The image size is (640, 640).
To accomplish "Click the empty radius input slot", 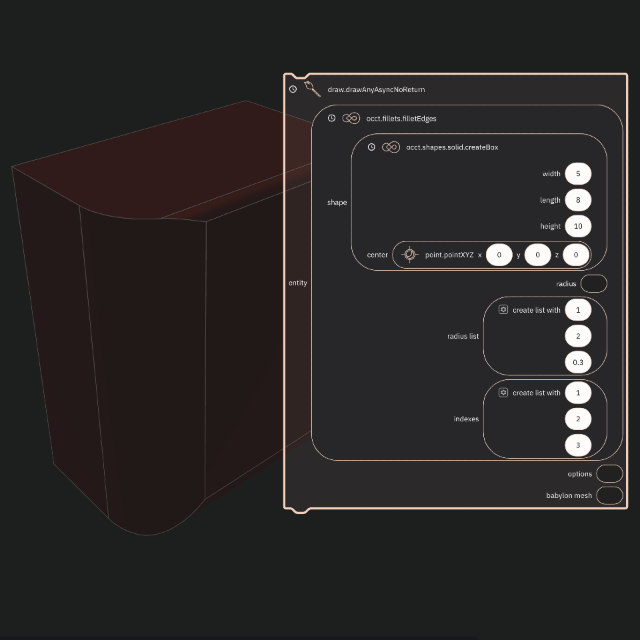I will (x=593, y=284).
